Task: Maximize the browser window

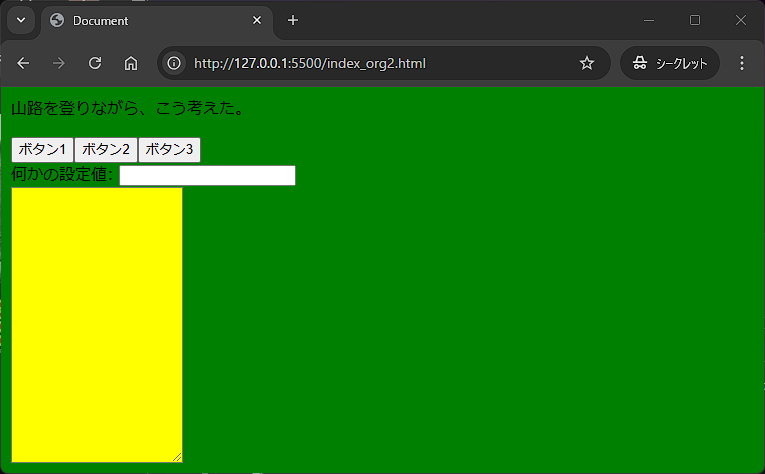Action: 695,20
